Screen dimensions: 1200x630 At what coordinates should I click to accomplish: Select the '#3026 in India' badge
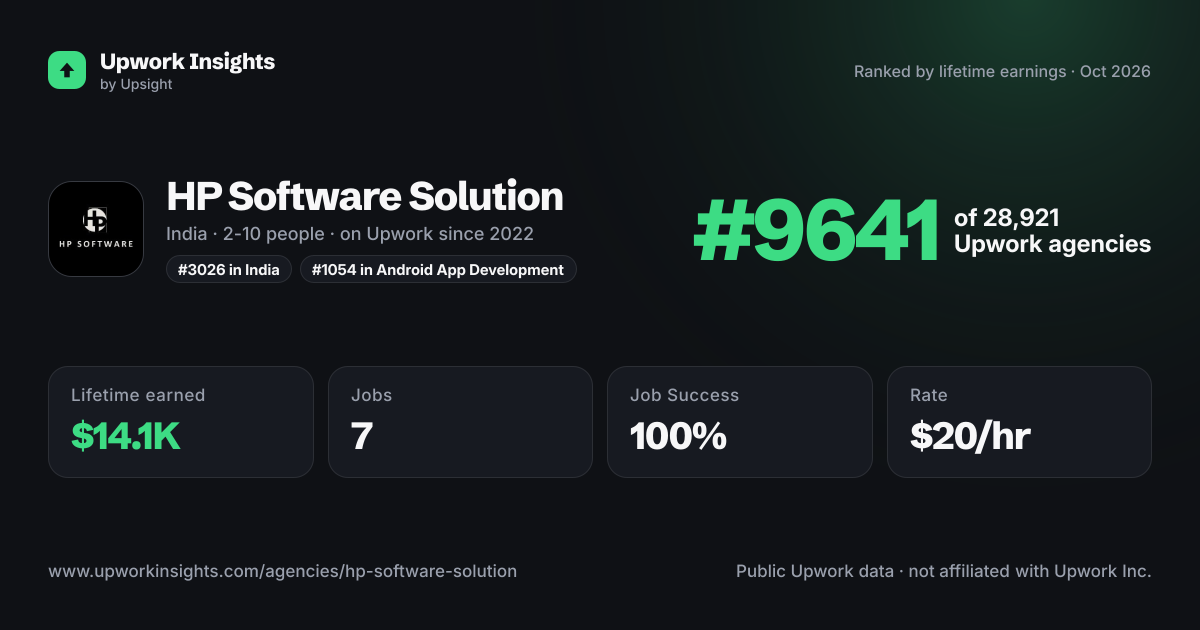[x=229, y=270]
